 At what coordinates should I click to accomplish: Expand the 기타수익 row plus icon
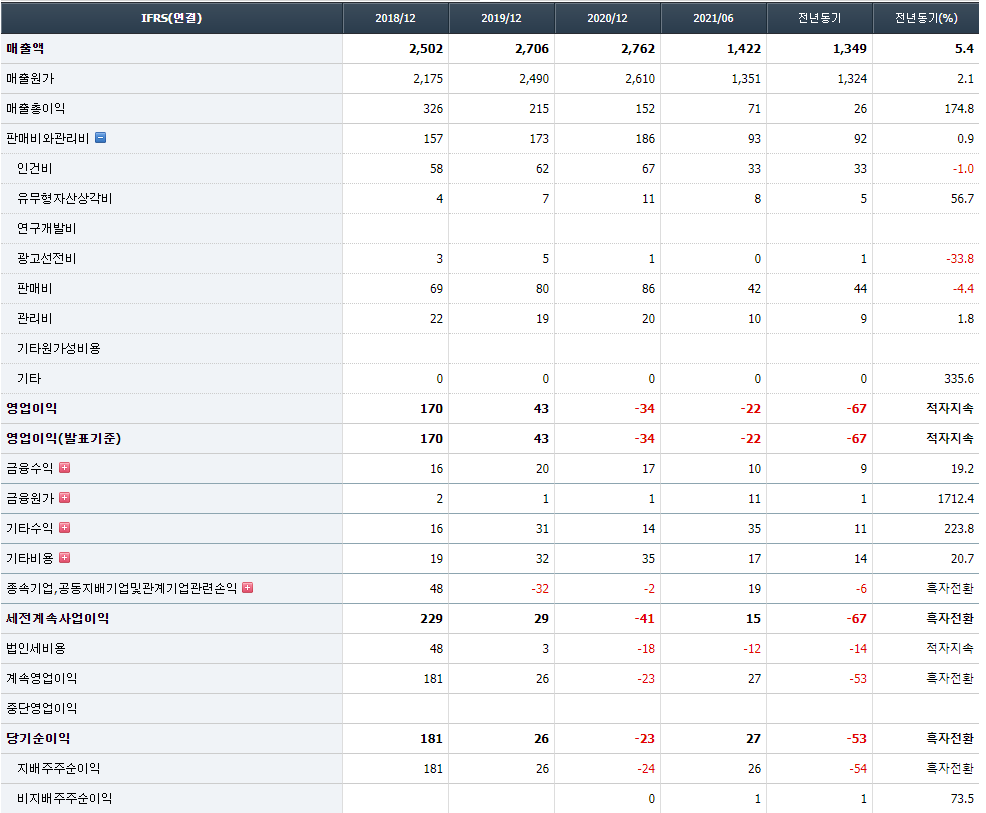tap(65, 528)
